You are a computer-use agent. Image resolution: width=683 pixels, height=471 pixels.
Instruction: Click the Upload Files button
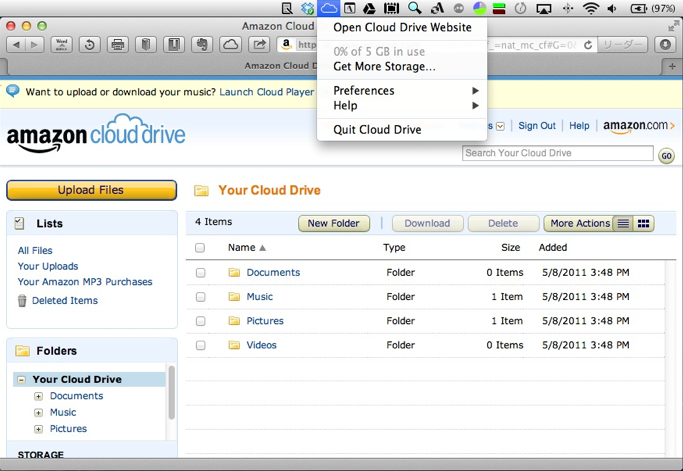coord(91,190)
